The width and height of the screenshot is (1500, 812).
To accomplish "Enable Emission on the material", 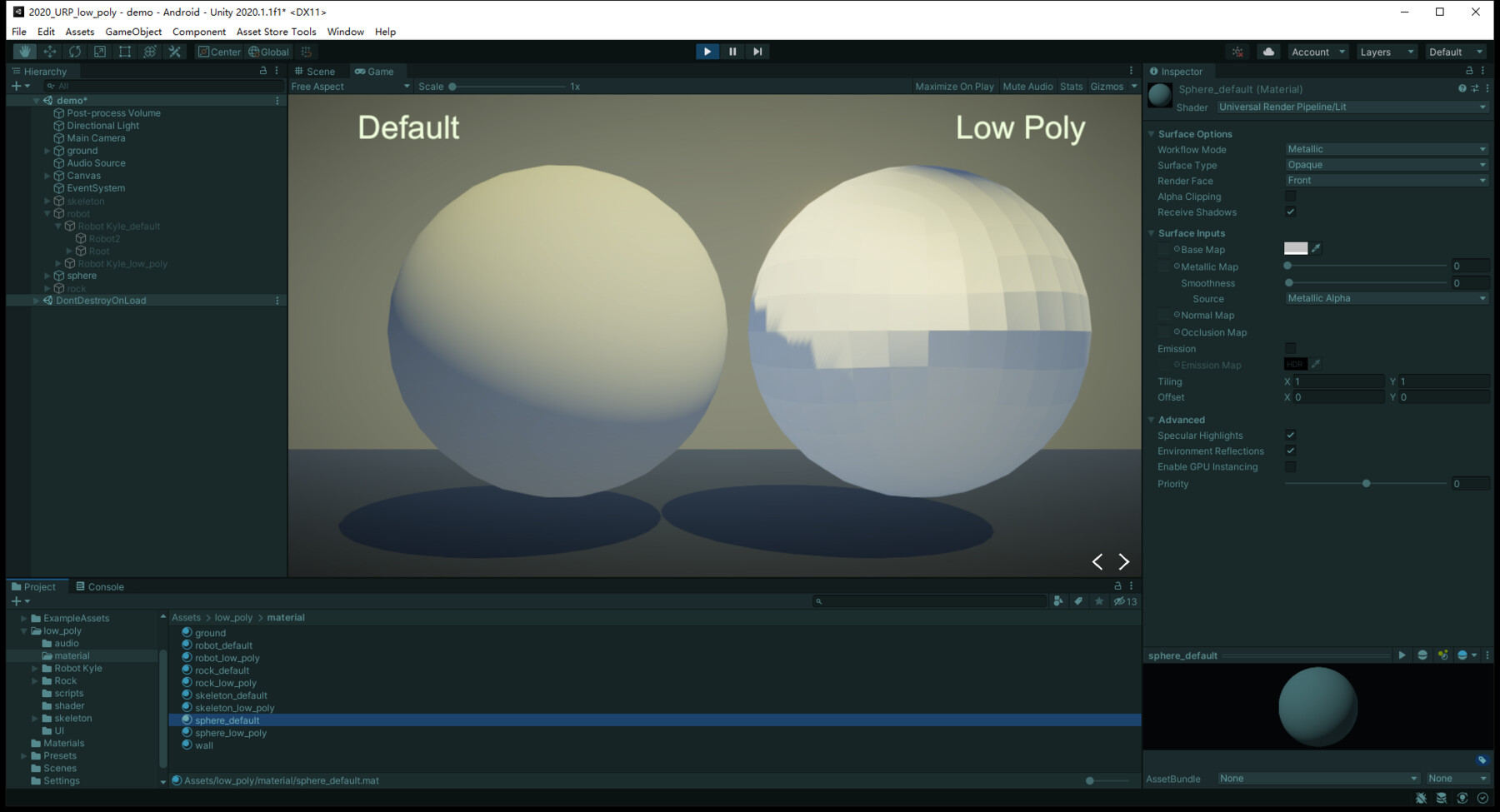I will (x=1290, y=348).
